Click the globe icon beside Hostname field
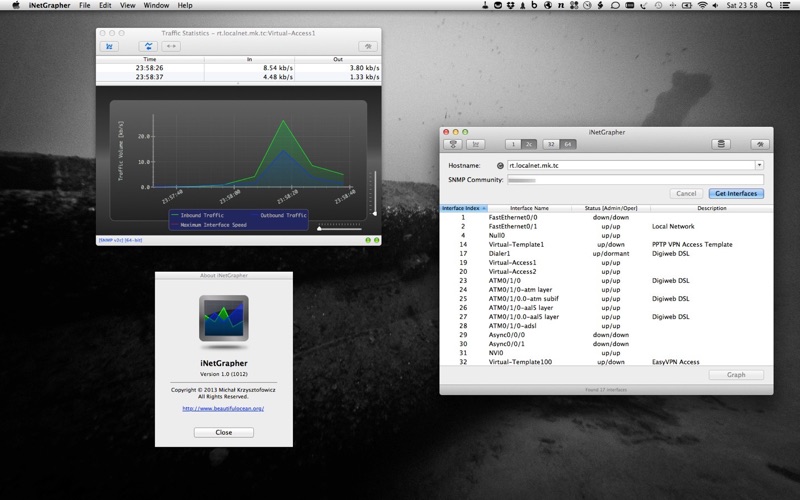Viewport: 800px width, 500px height. [500, 165]
